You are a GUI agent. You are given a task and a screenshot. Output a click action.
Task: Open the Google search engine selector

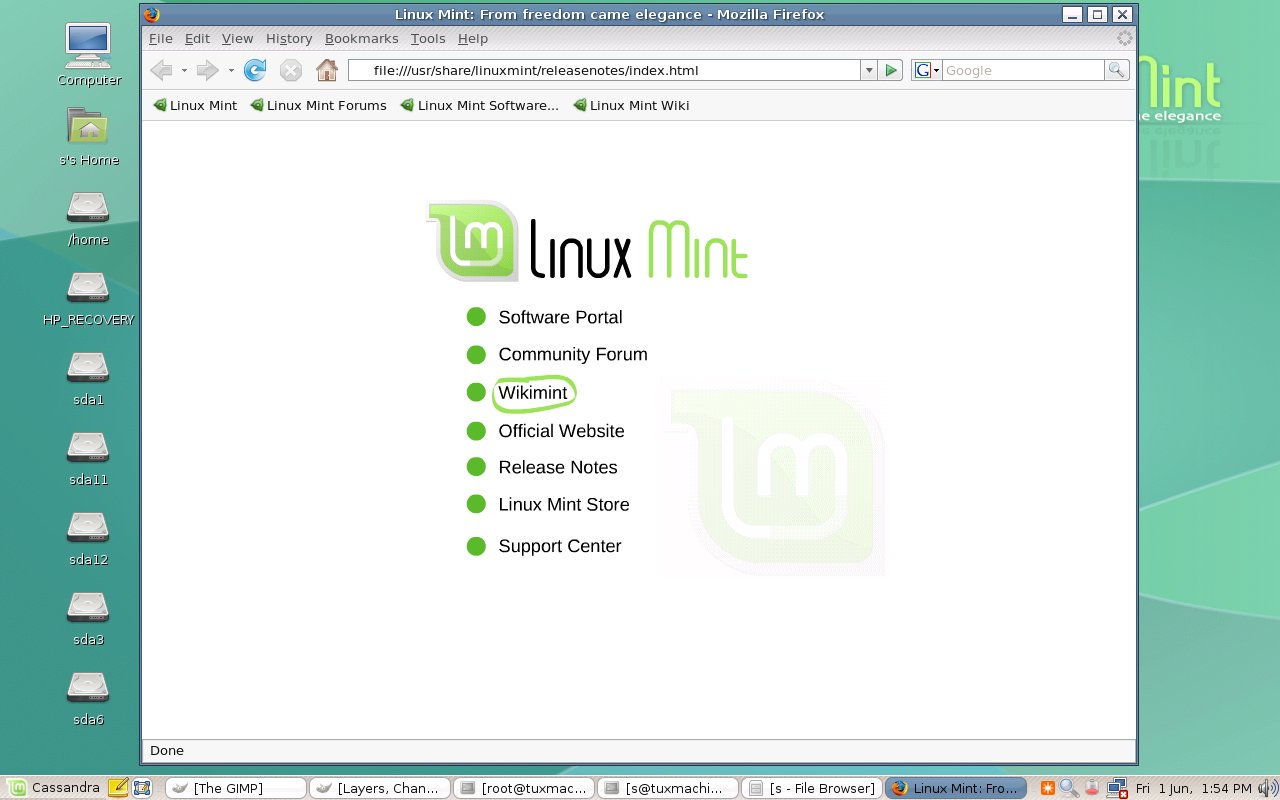click(x=927, y=70)
